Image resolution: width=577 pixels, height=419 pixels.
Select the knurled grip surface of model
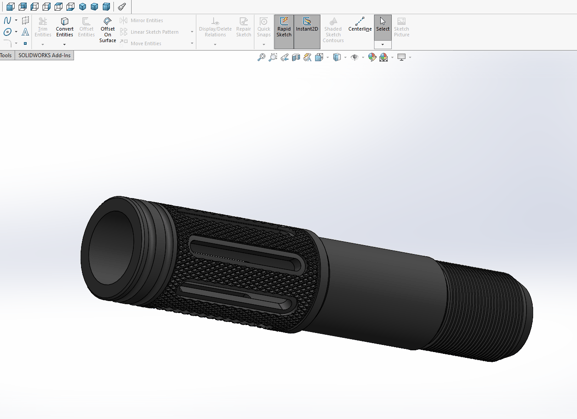[243, 274]
